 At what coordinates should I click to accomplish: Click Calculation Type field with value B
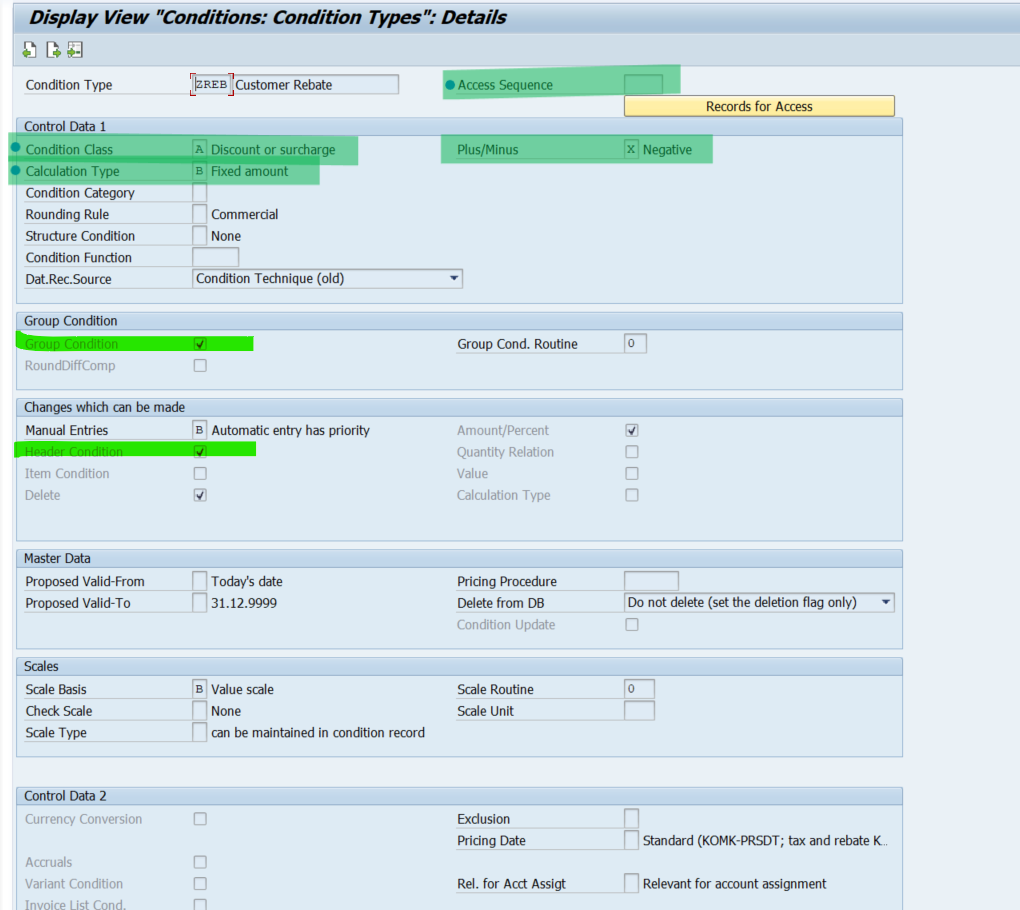click(x=200, y=171)
